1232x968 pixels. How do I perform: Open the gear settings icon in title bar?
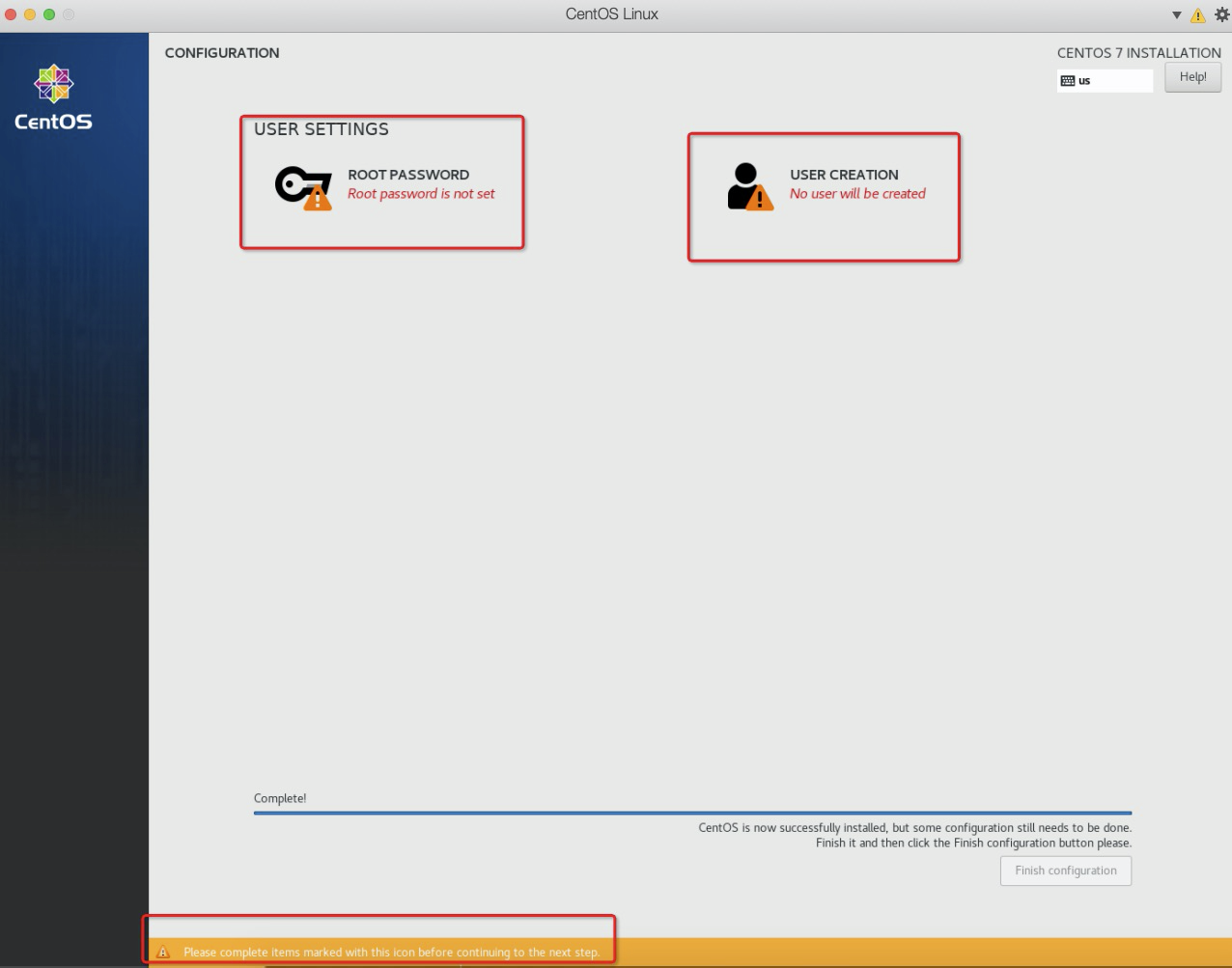click(x=1221, y=14)
